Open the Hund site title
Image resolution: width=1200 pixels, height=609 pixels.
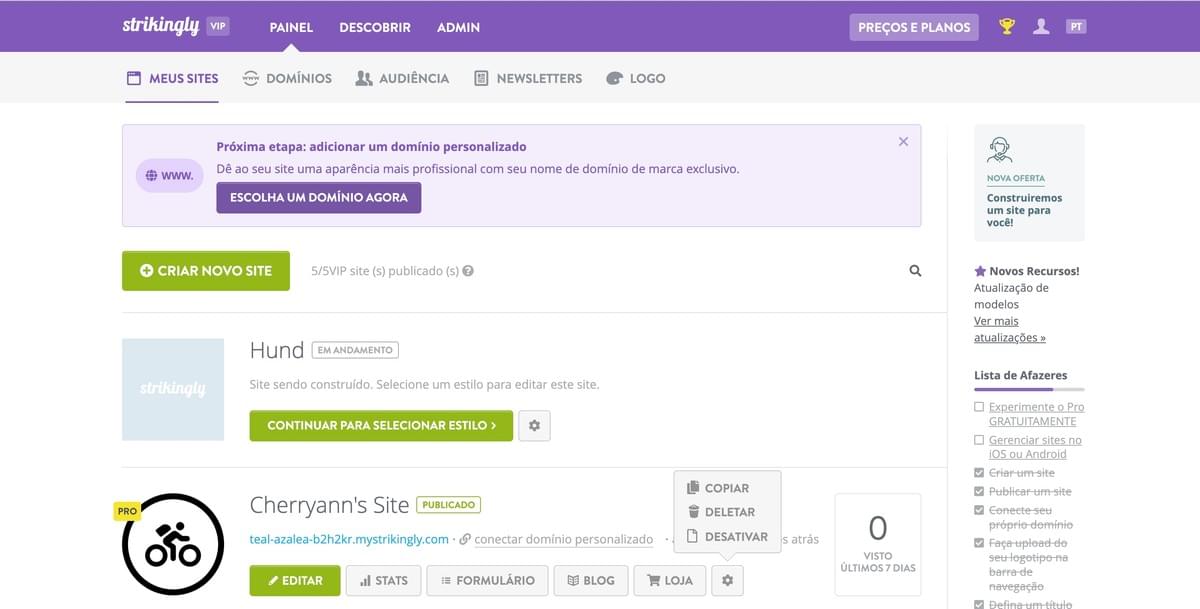[x=277, y=350]
